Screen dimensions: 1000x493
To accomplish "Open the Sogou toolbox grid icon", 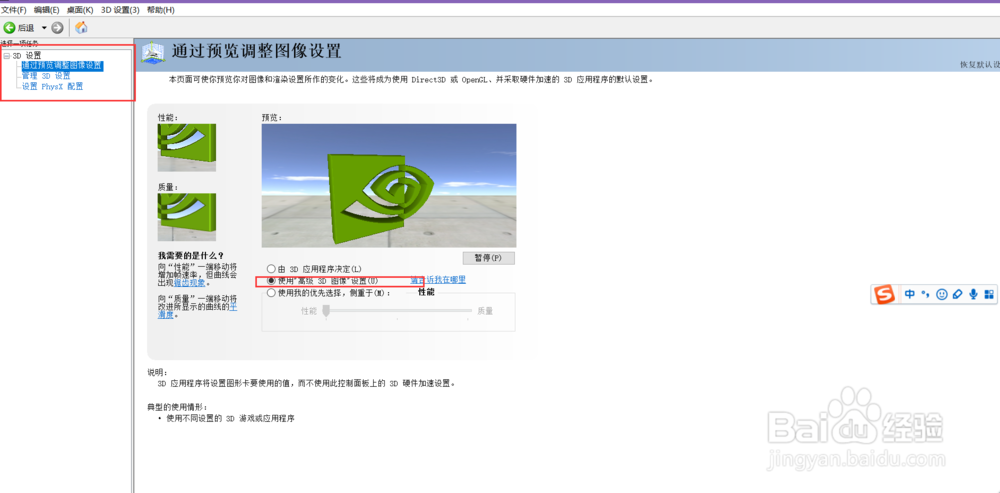I will [x=989, y=294].
